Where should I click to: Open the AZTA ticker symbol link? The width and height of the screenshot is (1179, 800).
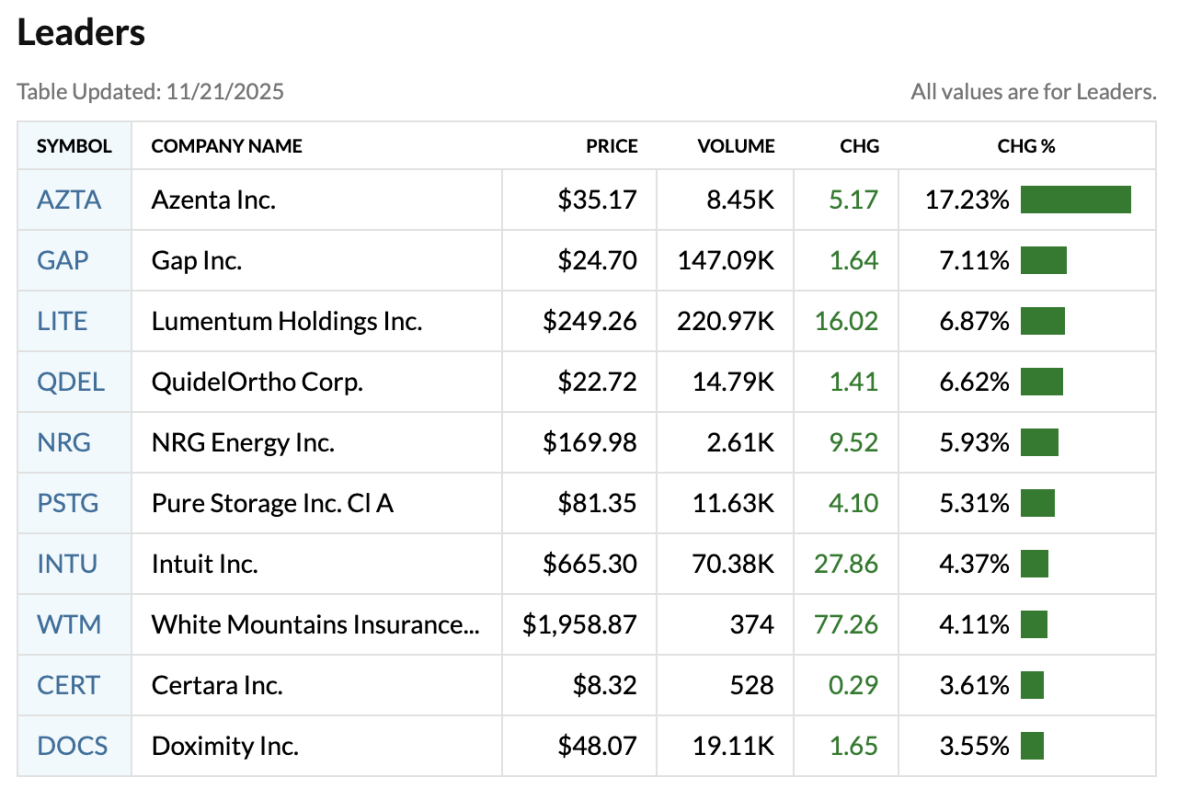[69, 200]
